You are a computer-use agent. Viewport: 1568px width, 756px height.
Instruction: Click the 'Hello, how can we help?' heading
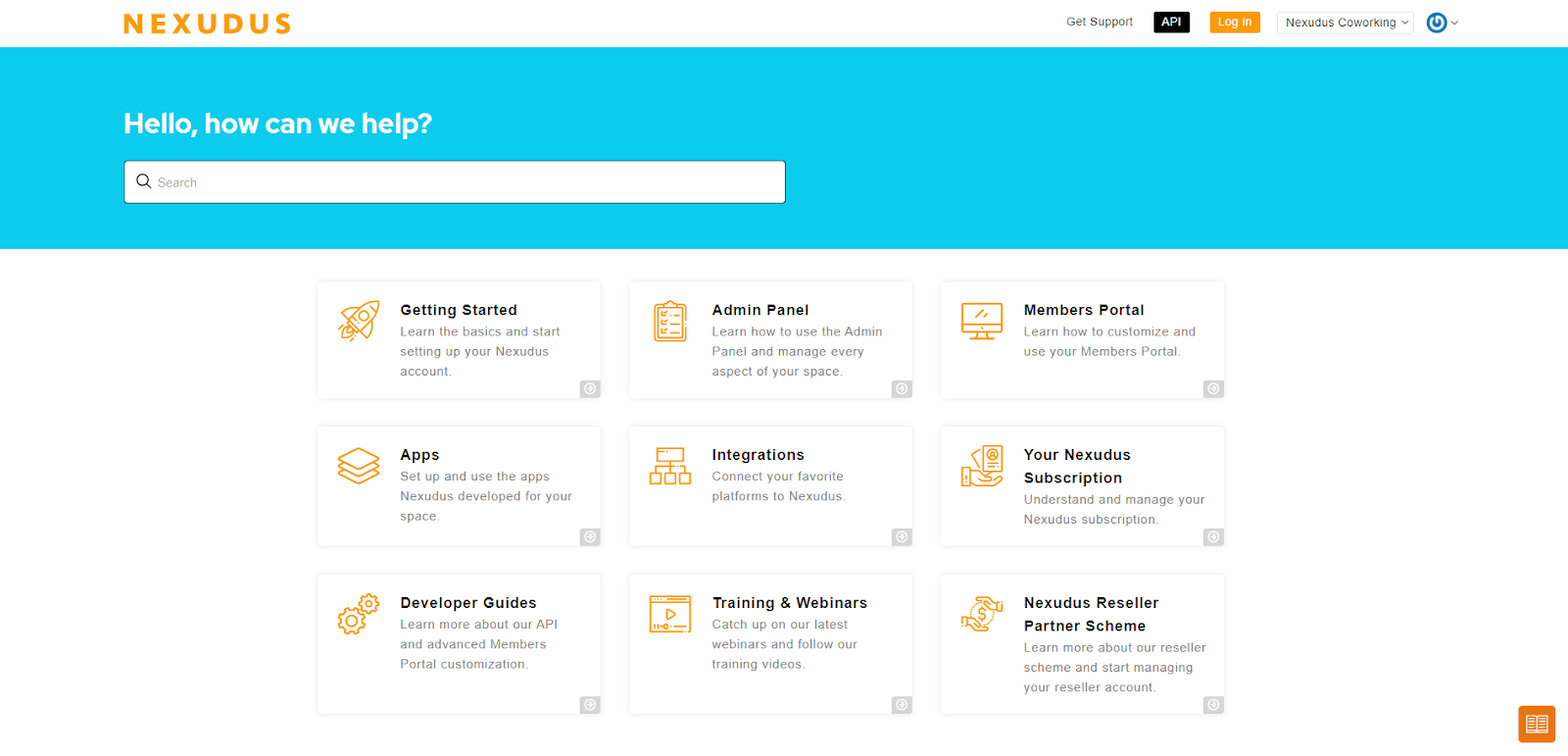click(x=277, y=124)
